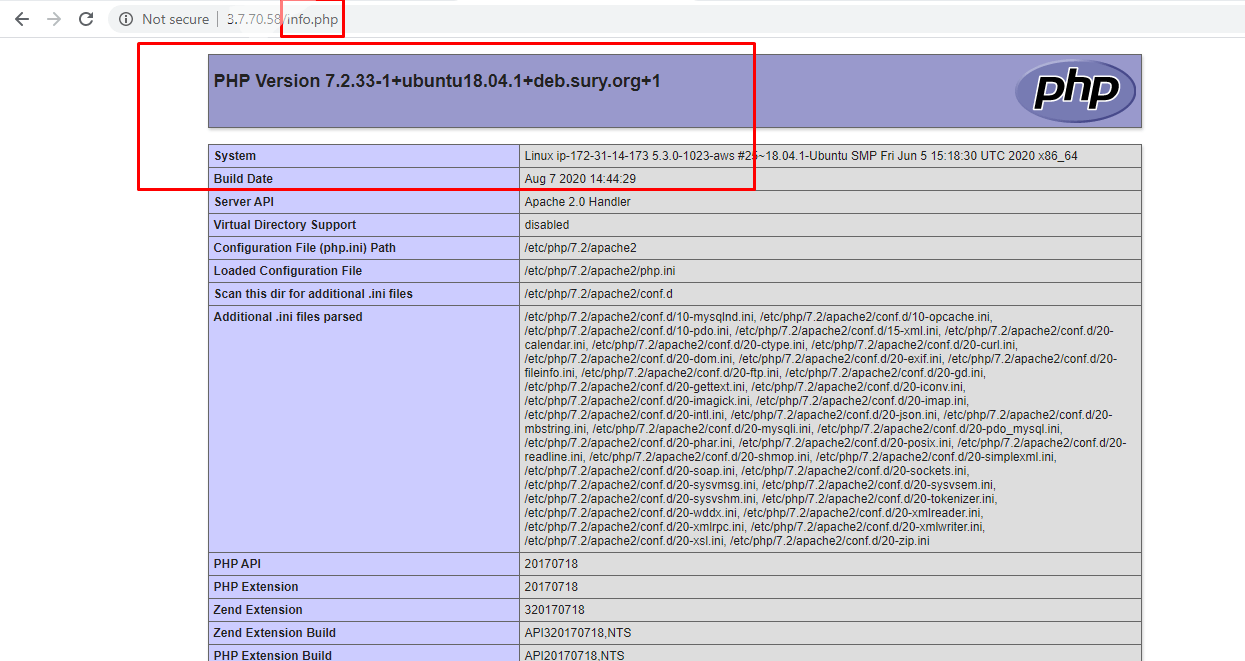1245x661 pixels.
Task: Click the PHP logo in the header
Action: 1075,91
